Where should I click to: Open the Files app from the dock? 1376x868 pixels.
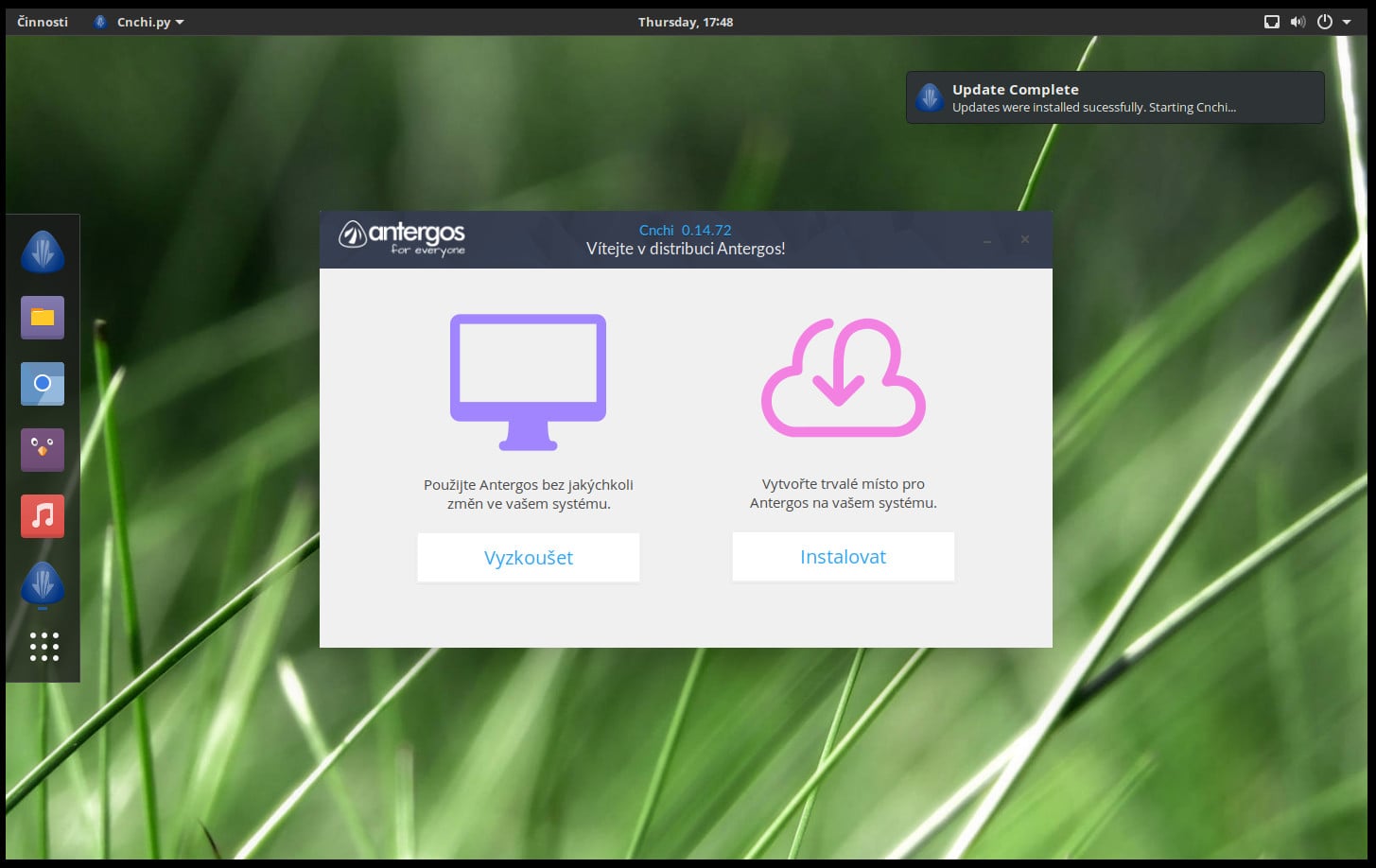pyautogui.click(x=42, y=317)
